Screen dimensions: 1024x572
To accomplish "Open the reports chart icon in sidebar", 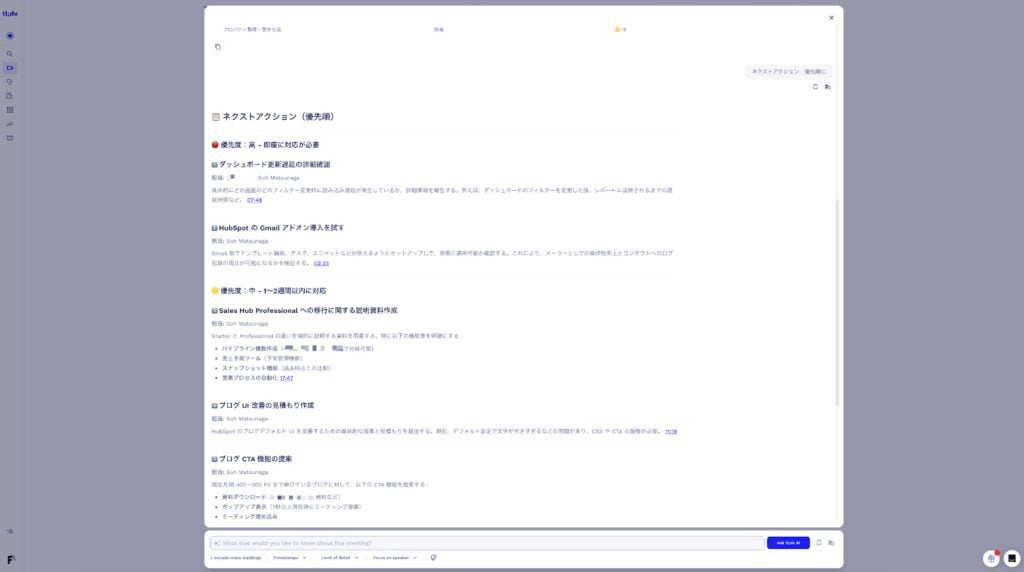I will (10, 124).
